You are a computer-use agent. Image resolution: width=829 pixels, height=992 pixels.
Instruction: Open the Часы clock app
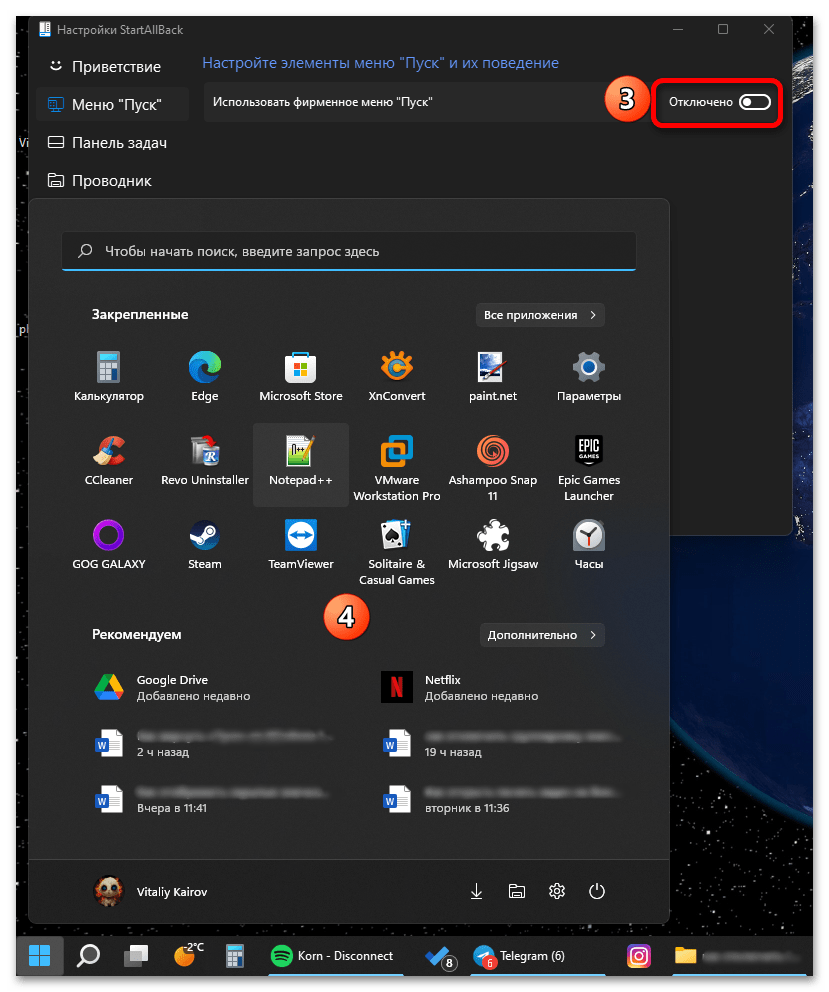click(x=589, y=545)
